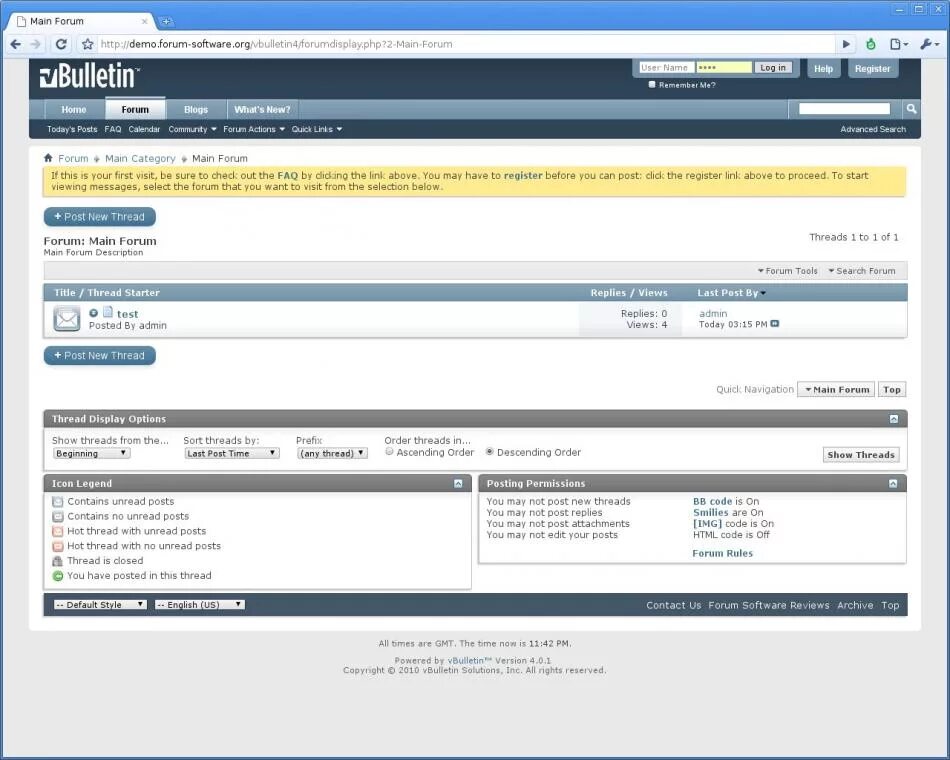Open the browser page menu icon

click(x=899, y=44)
